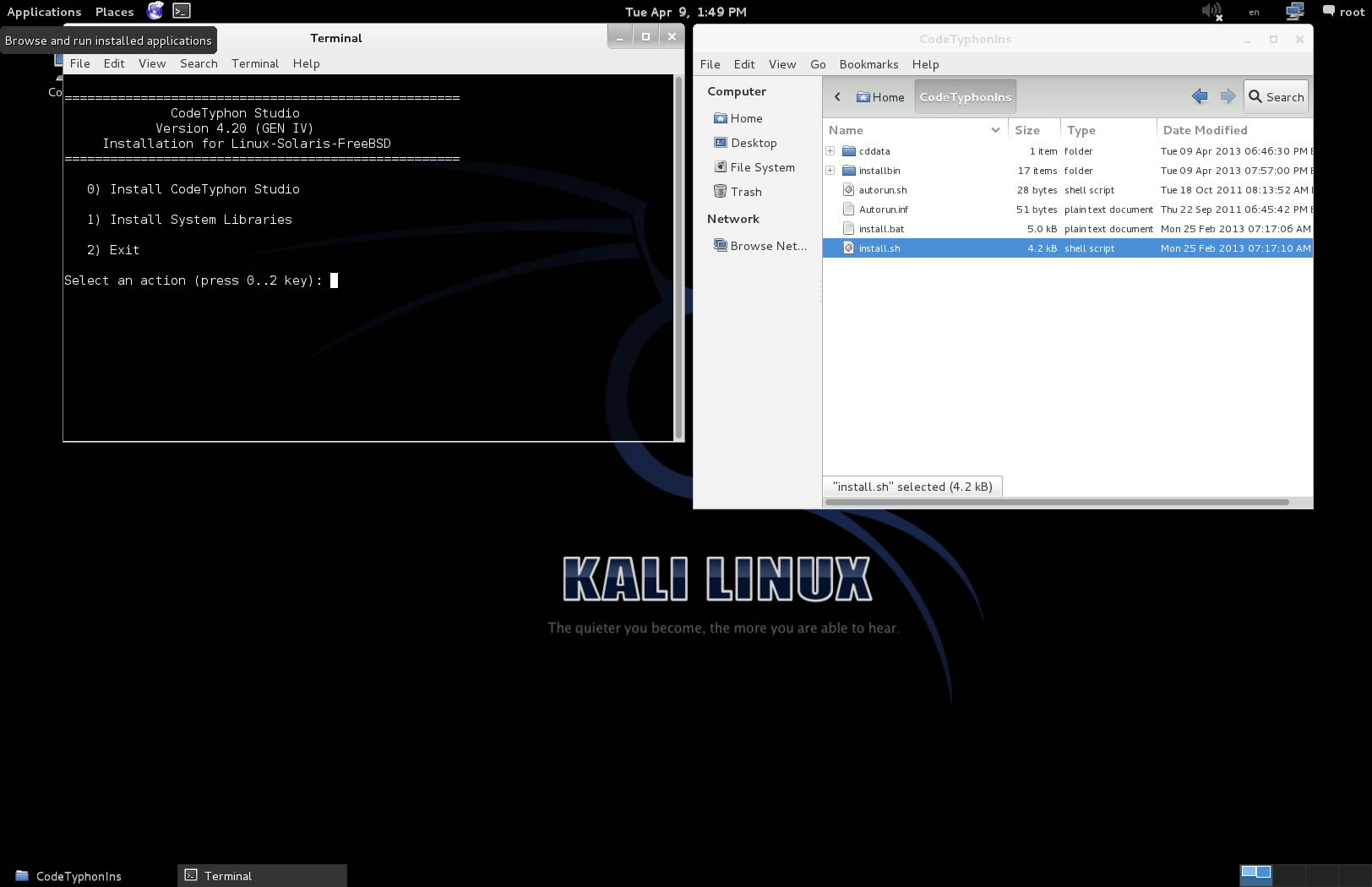This screenshot has height=887, width=1372.
Task: Open Terminal's View menu
Action: [152, 63]
